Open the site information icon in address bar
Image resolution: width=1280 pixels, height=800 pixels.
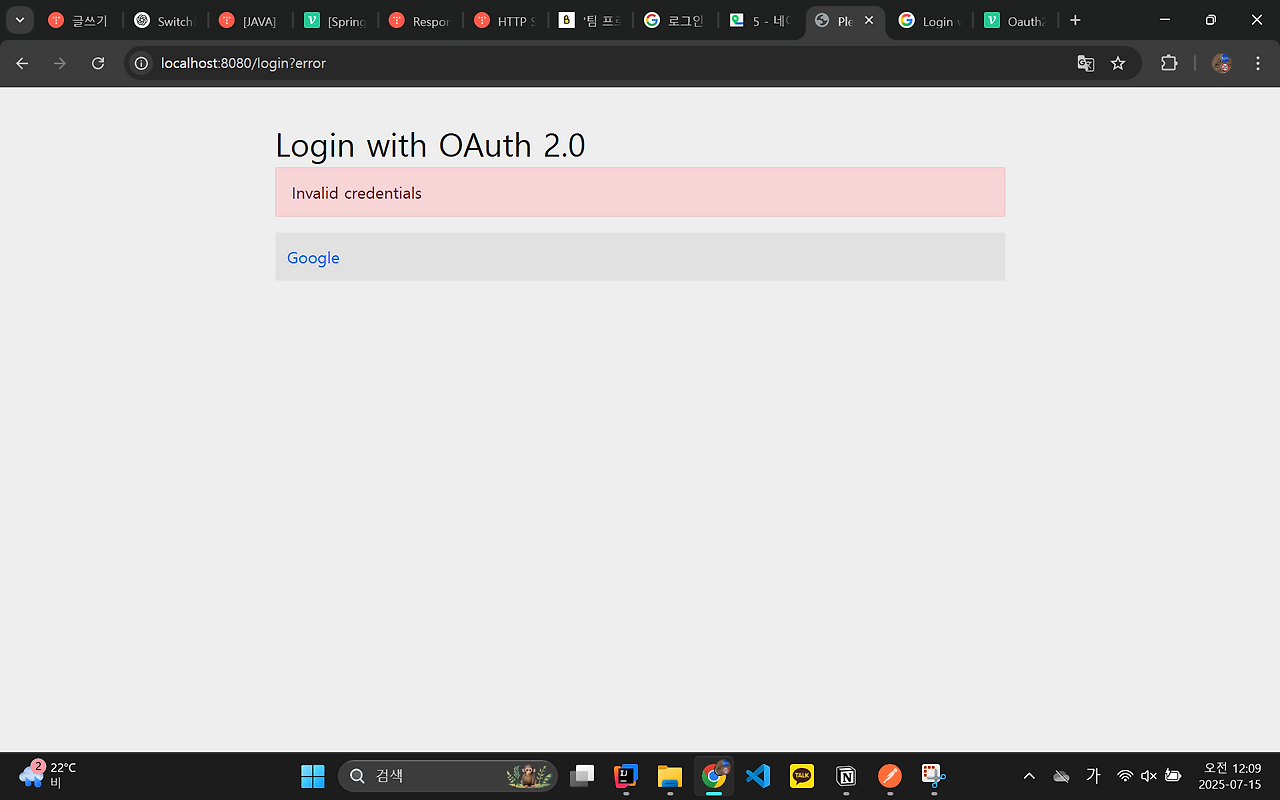tap(142, 63)
